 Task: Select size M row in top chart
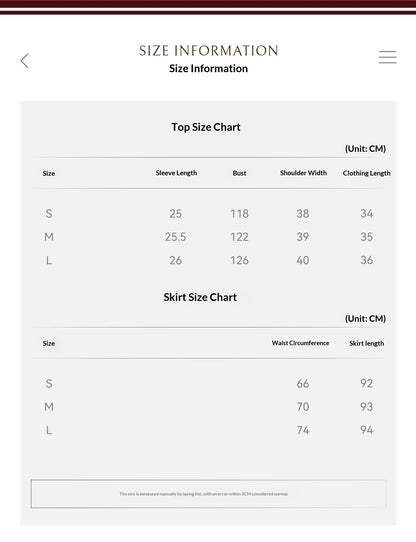209,237
